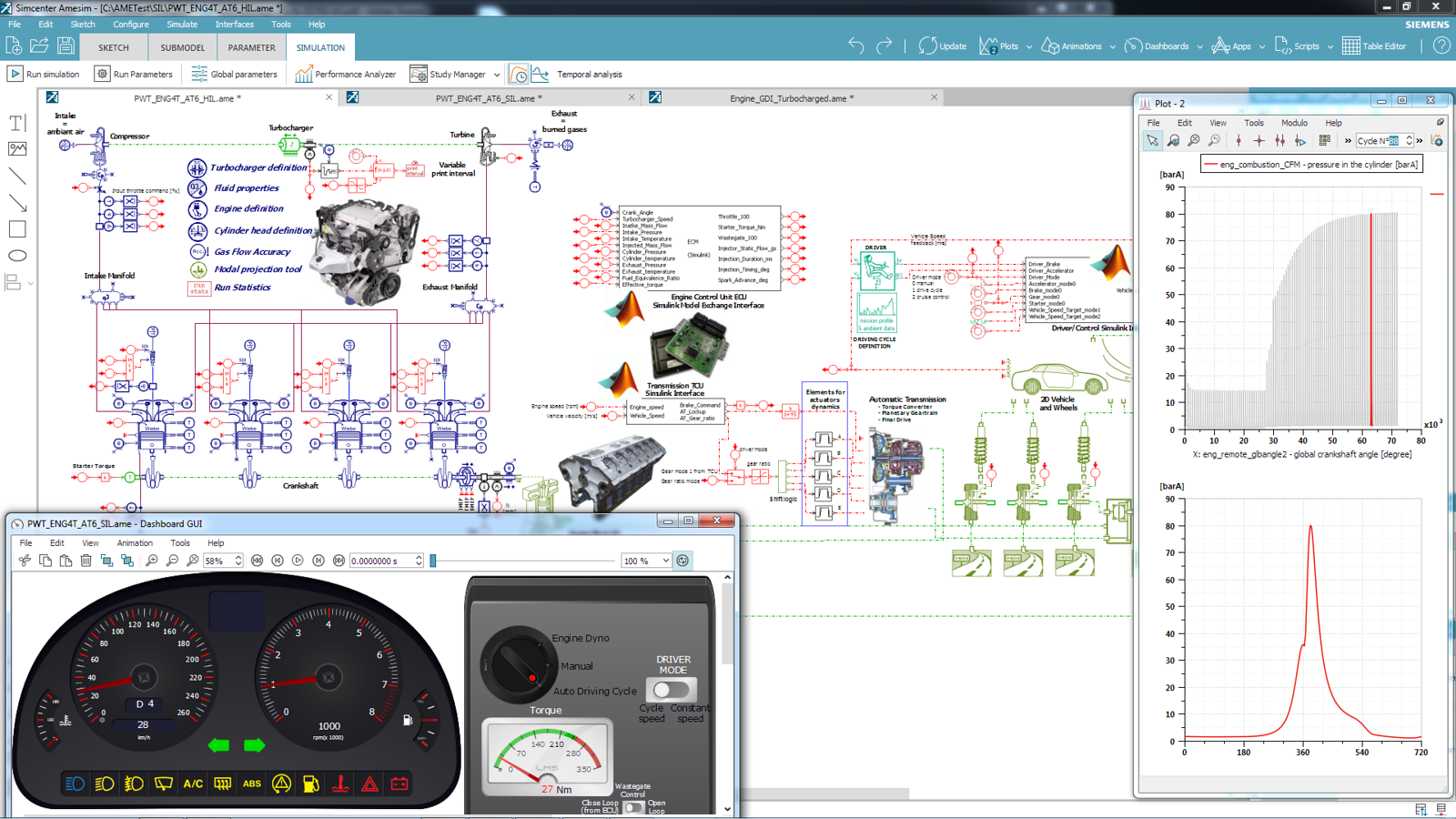This screenshot has width=1456, height=819.
Task: Toggle the DRIVER MODE switch
Action: (672, 690)
